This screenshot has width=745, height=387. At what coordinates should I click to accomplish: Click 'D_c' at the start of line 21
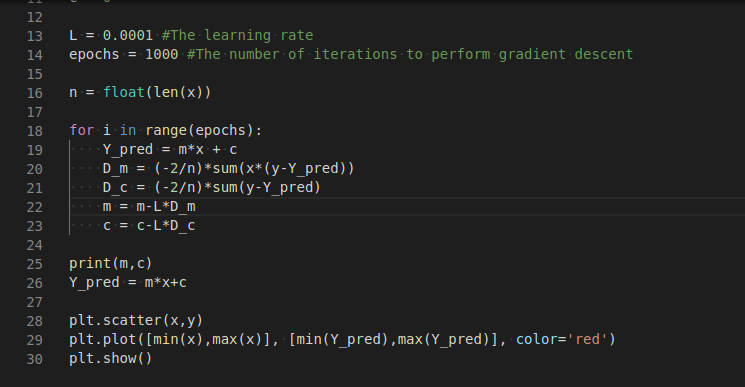[115, 187]
